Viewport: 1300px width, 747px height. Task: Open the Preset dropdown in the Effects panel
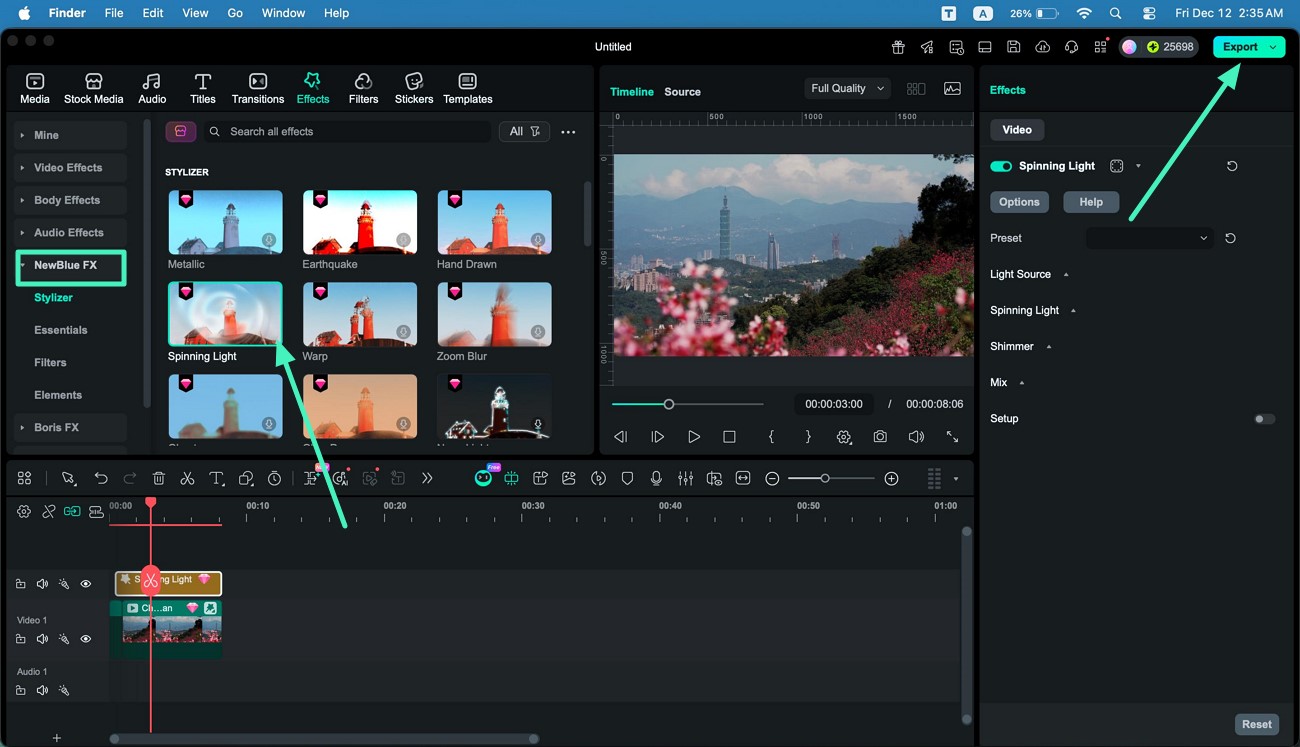point(1148,238)
